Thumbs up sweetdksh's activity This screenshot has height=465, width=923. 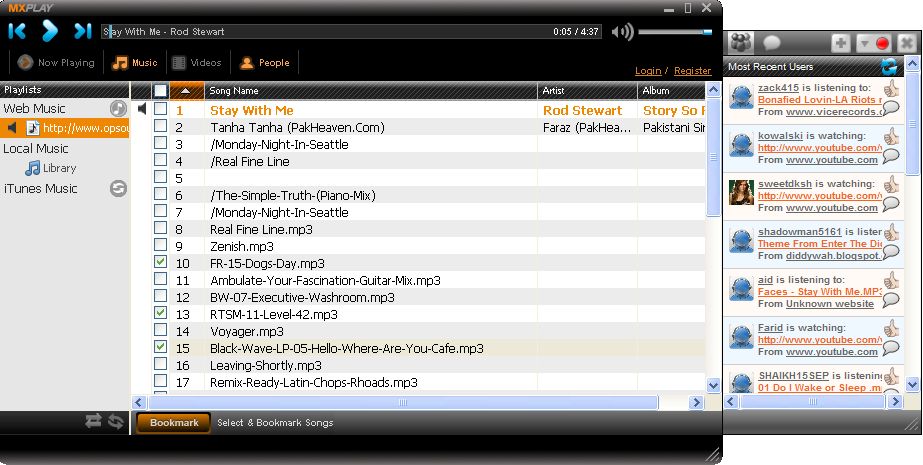point(892,185)
